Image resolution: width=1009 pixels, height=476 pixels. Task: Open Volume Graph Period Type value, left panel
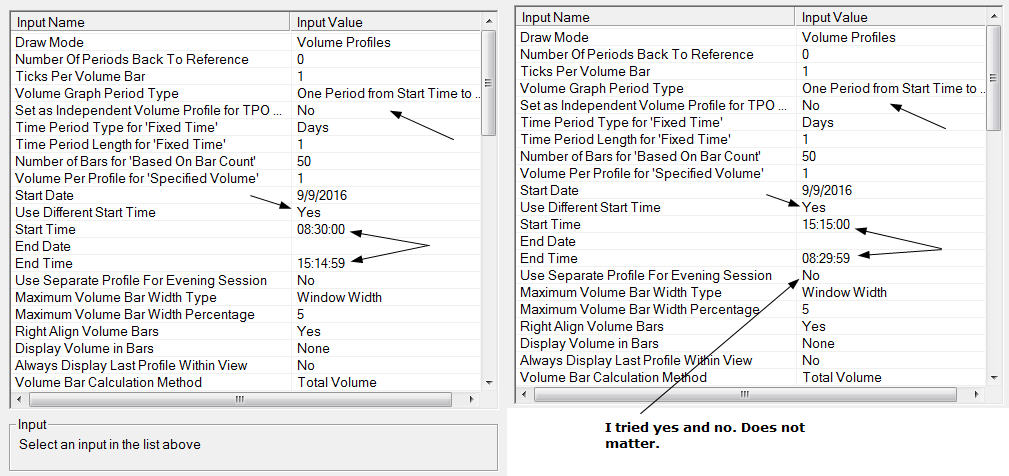[x=388, y=94]
